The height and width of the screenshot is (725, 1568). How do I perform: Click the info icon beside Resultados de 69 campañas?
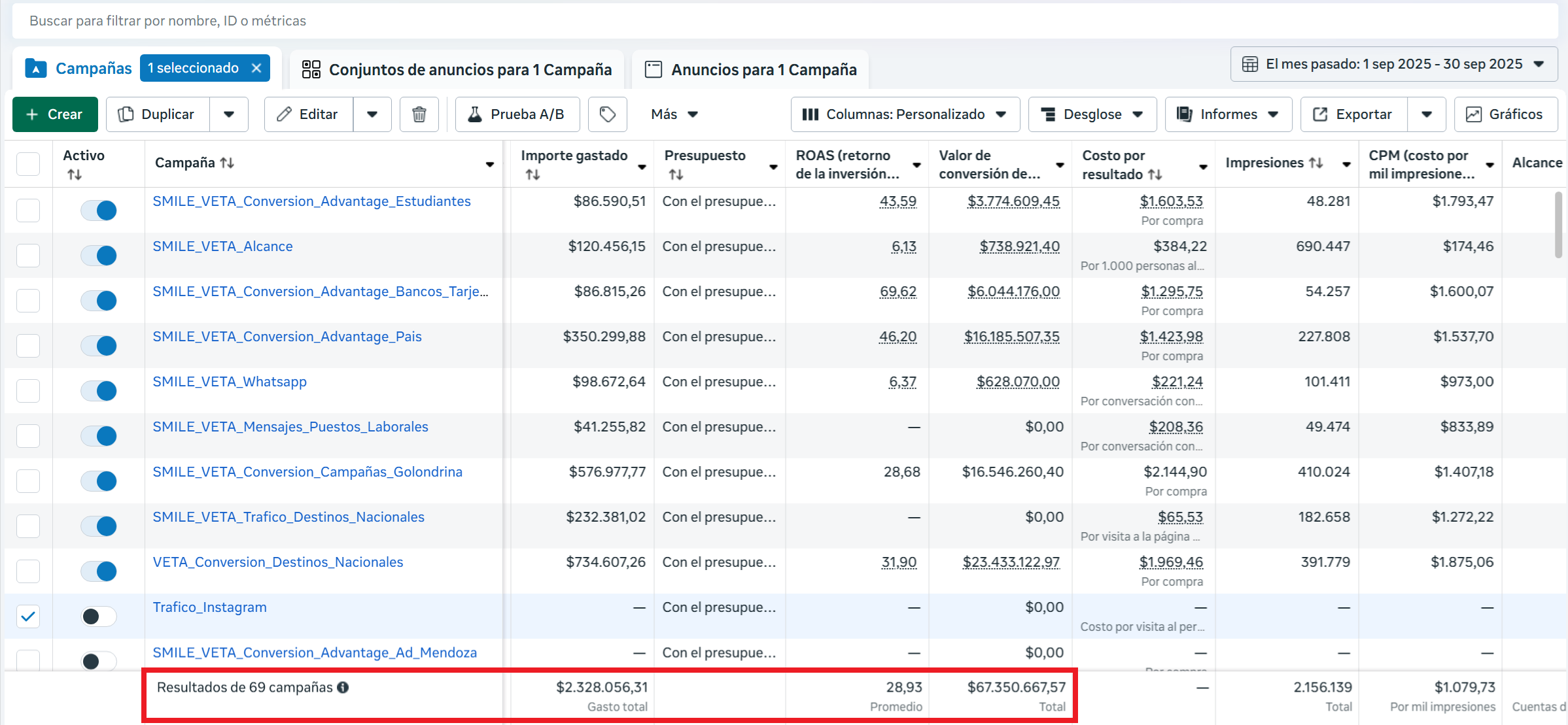[343, 687]
